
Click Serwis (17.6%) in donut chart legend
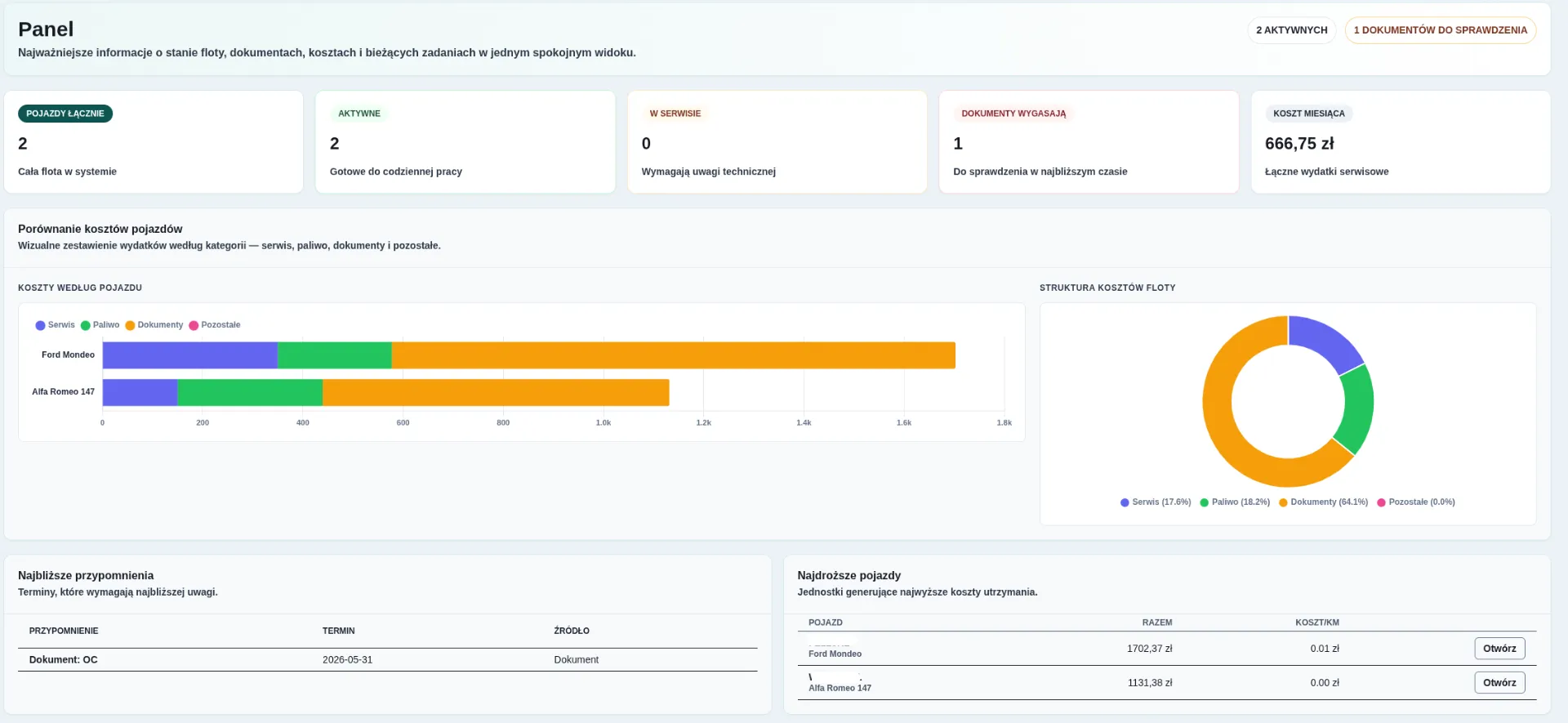(x=1156, y=502)
